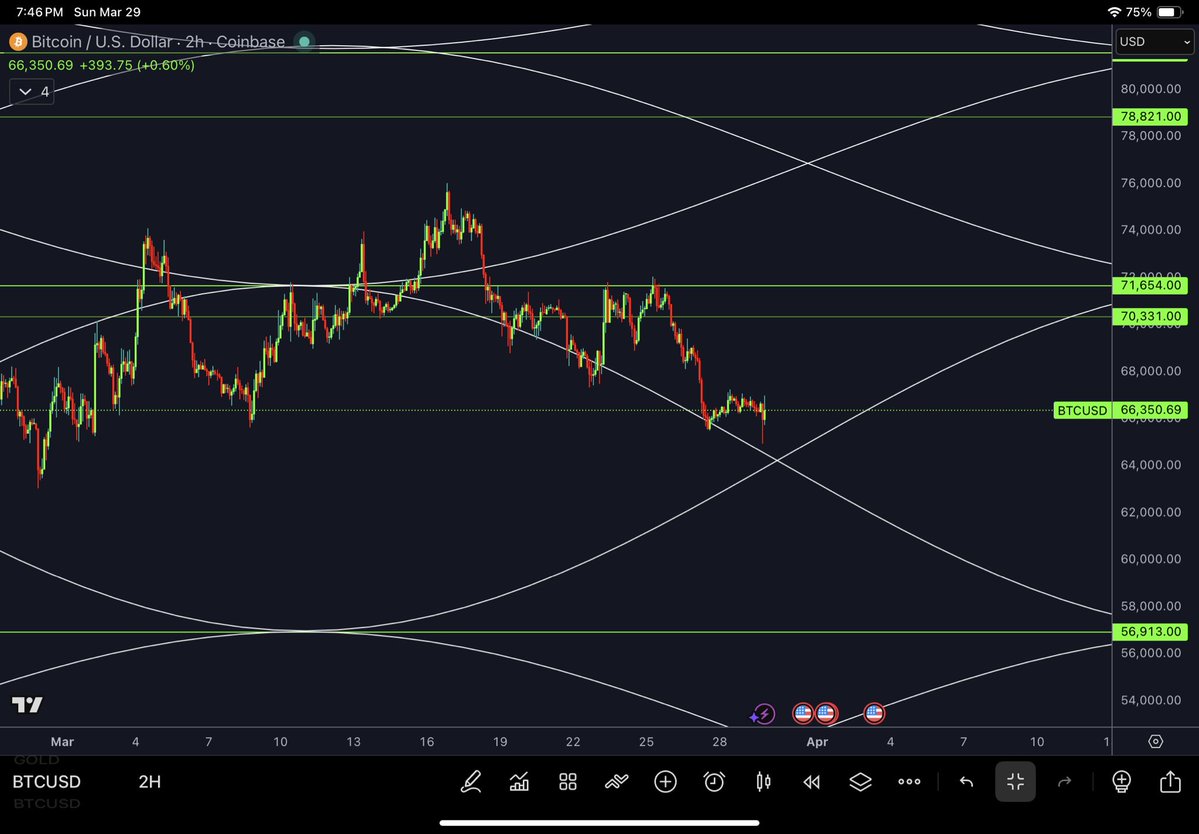Tap the add symbol plus icon

coord(665,781)
